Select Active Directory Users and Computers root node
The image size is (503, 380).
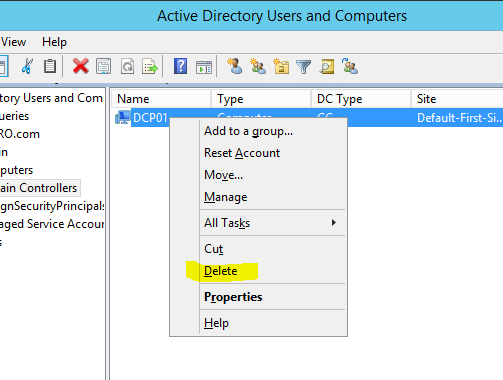click(51, 98)
